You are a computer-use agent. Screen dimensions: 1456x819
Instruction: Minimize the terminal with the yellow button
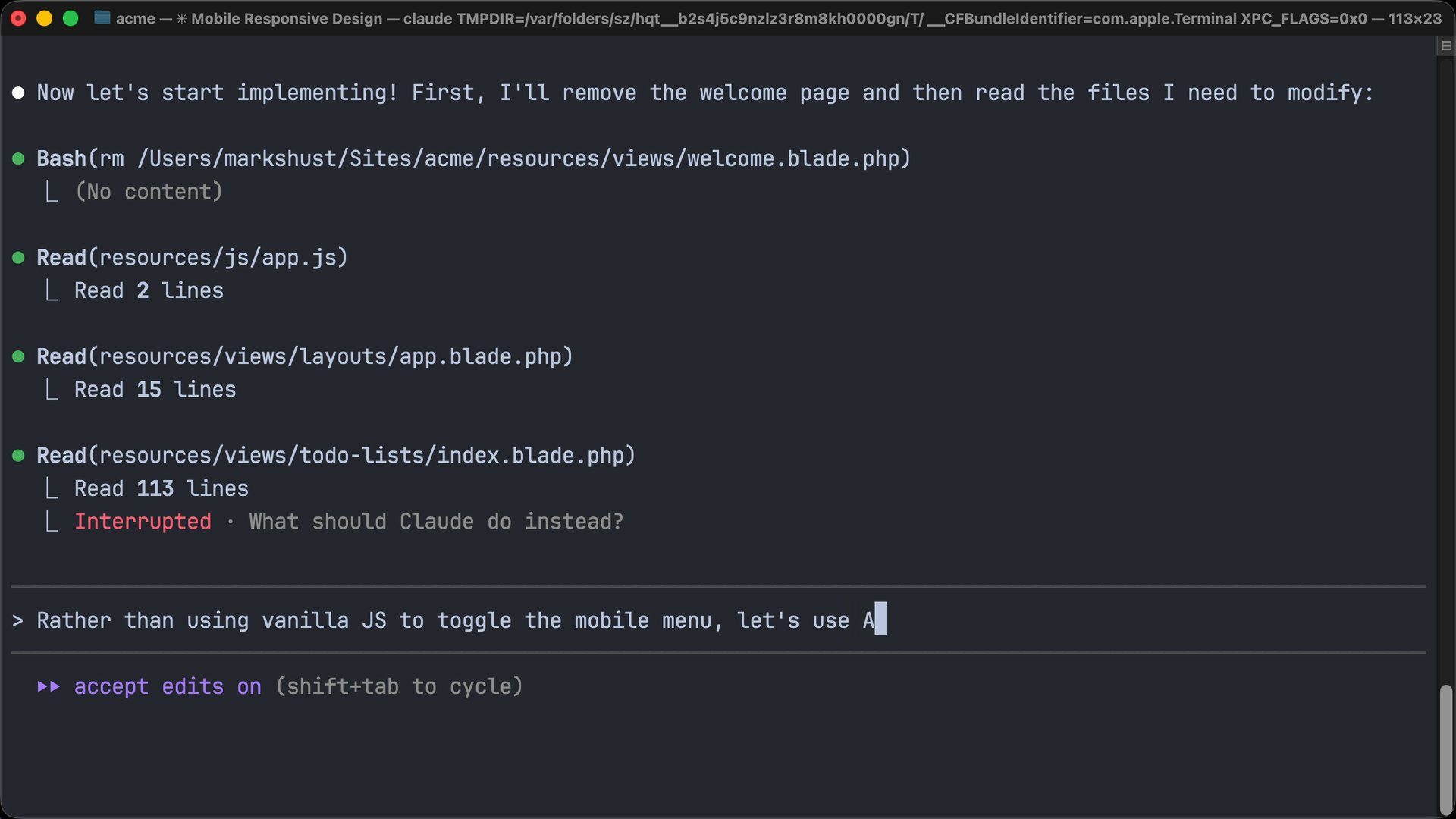(44, 18)
